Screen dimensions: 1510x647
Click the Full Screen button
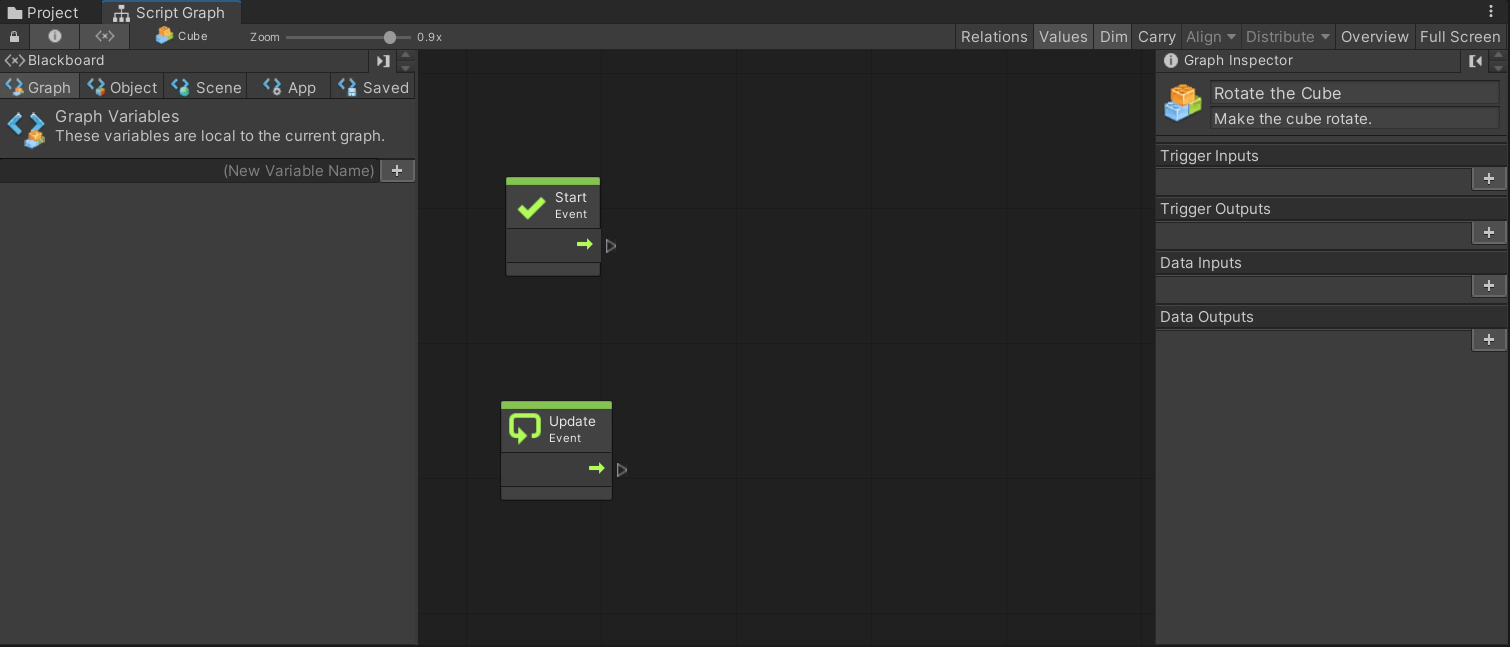pyautogui.click(x=1459, y=36)
